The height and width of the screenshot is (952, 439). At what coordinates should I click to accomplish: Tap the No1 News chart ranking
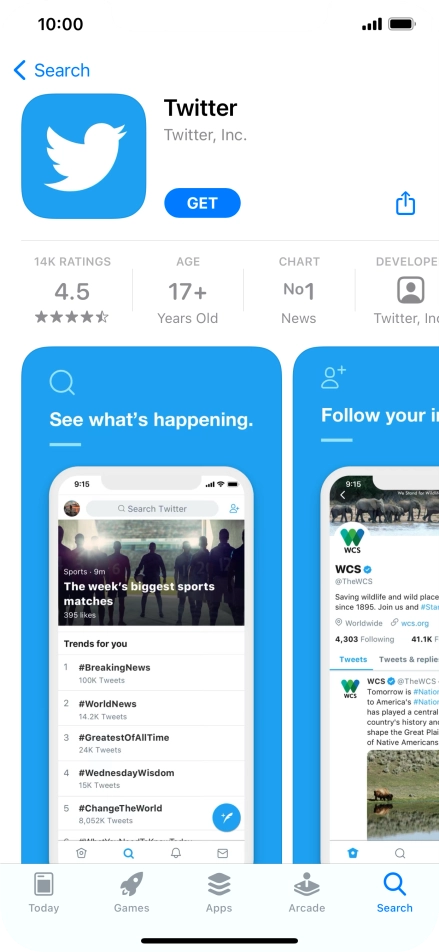[299, 290]
